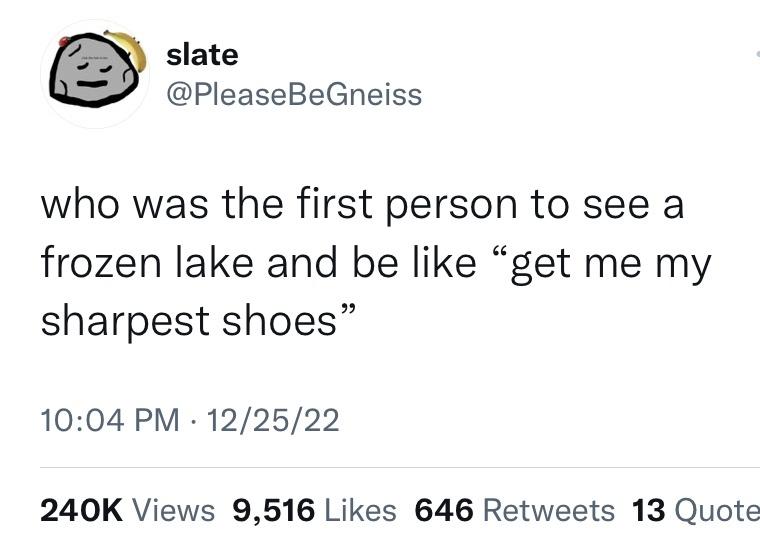Click the divider line above the stats
760x549 pixels.
[400, 467]
